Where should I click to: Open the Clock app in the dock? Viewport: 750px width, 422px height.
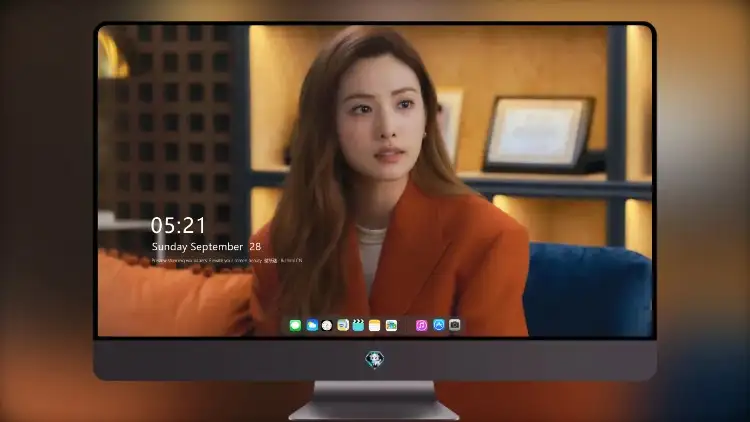click(x=327, y=325)
